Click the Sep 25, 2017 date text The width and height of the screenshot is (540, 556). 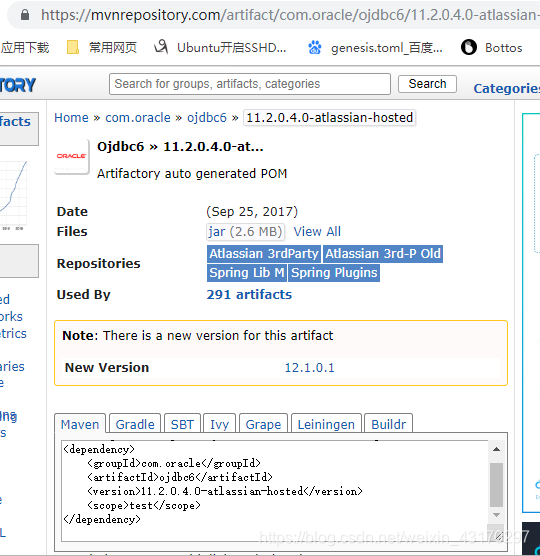pos(252,212)
